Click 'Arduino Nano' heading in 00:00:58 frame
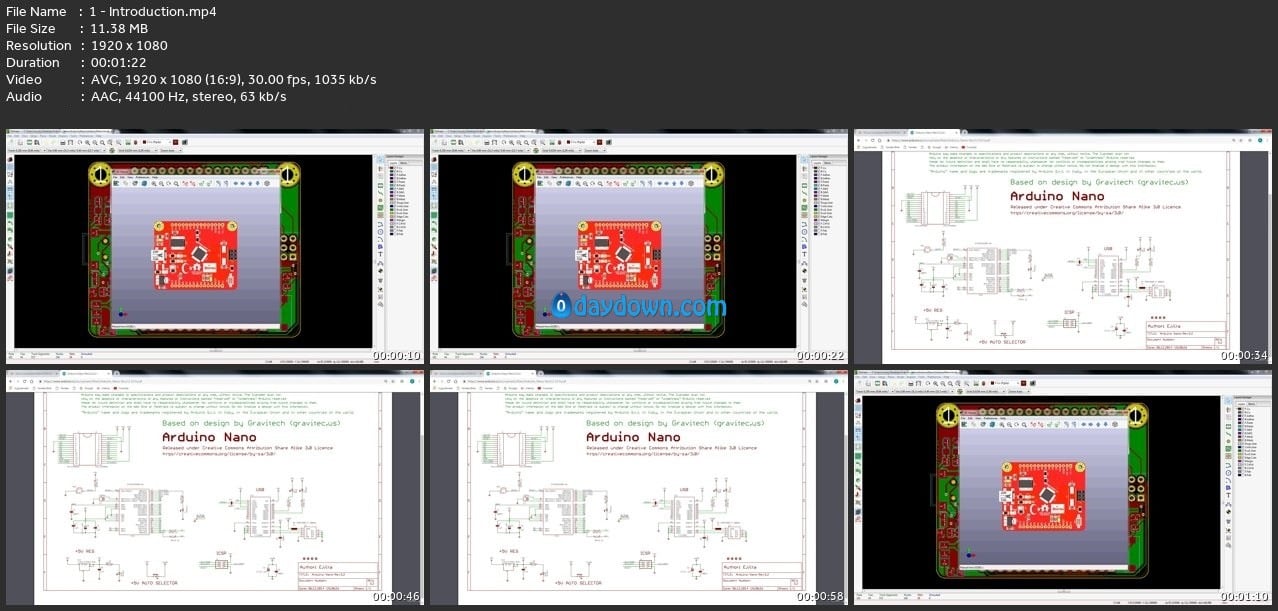 pos(634,437)
